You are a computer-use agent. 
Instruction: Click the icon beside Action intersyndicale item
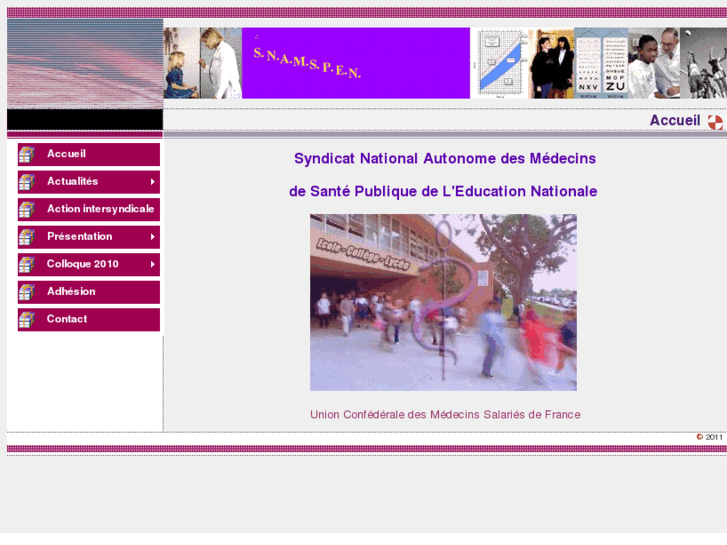pyautogui.click(x=27, y=210)
